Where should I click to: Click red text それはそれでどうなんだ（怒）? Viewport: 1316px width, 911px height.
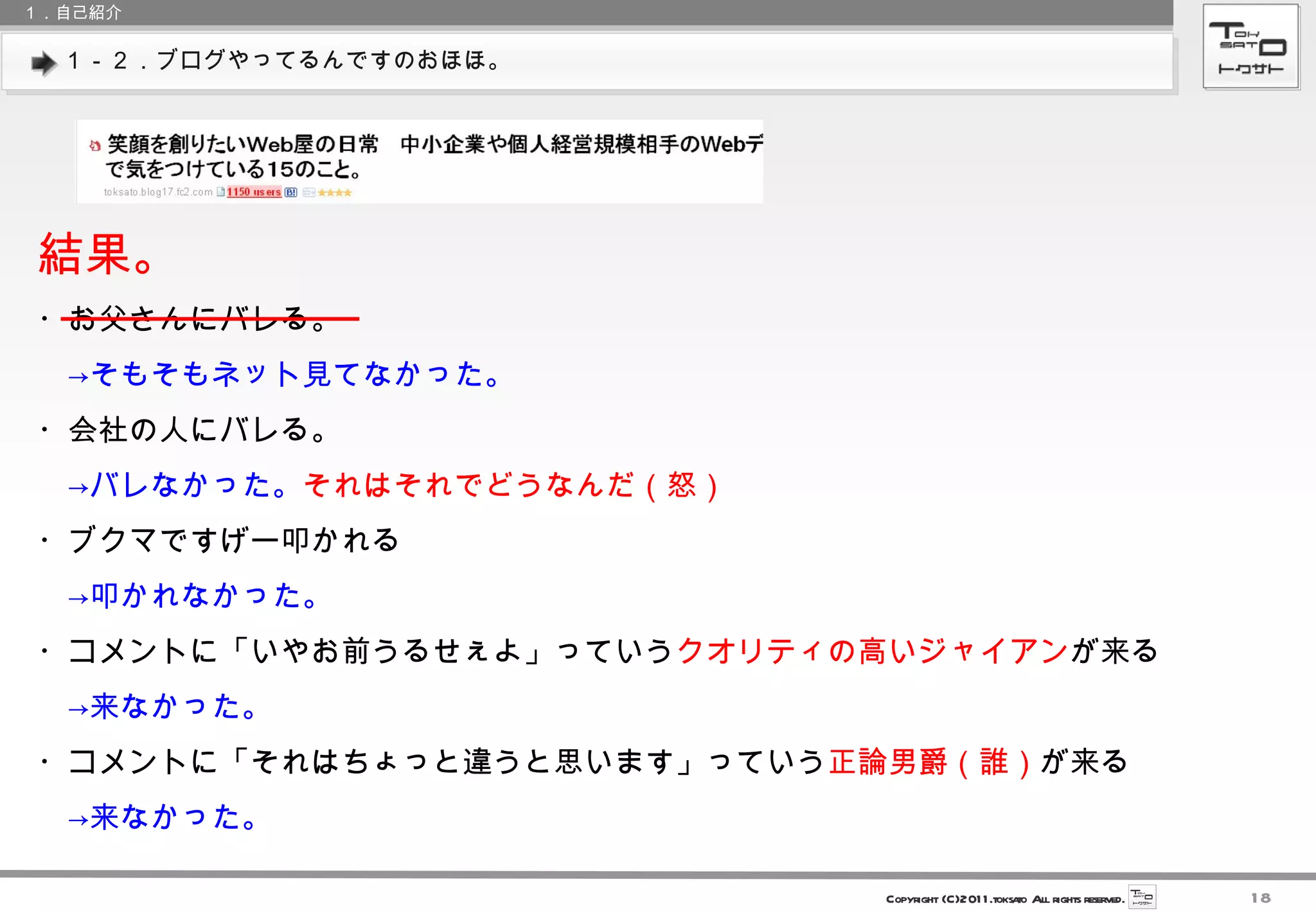click(512, 484)
